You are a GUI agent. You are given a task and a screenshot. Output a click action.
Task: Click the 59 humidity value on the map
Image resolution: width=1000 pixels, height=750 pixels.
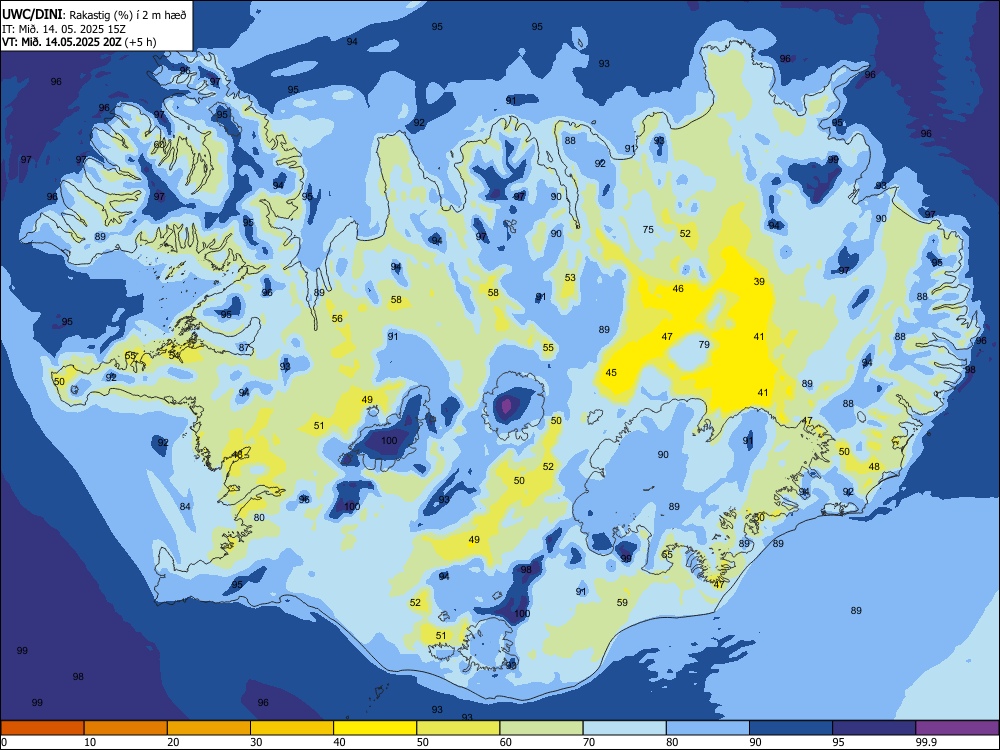pos(622,602)
